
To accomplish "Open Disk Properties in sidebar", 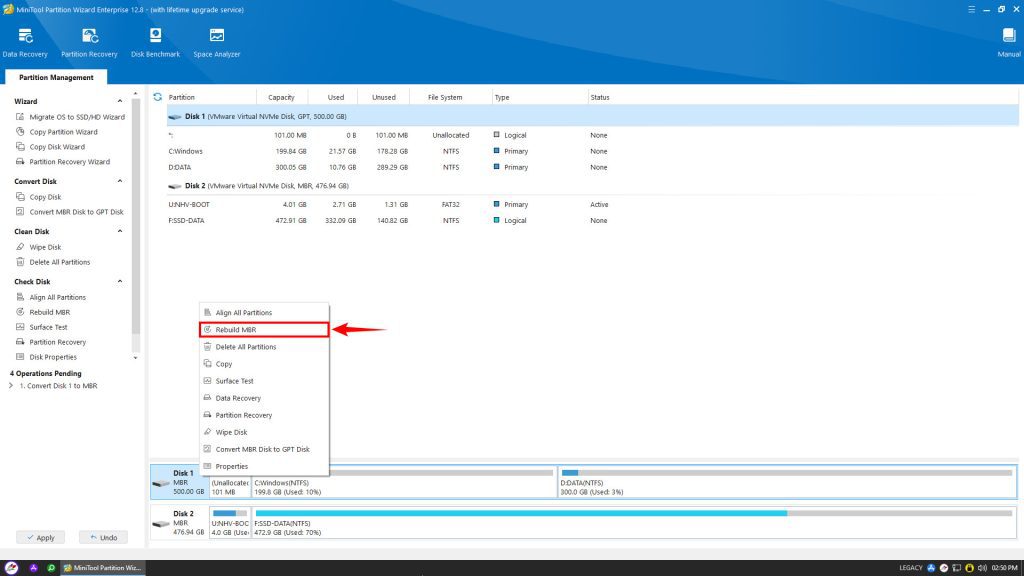I will [46, 357].
